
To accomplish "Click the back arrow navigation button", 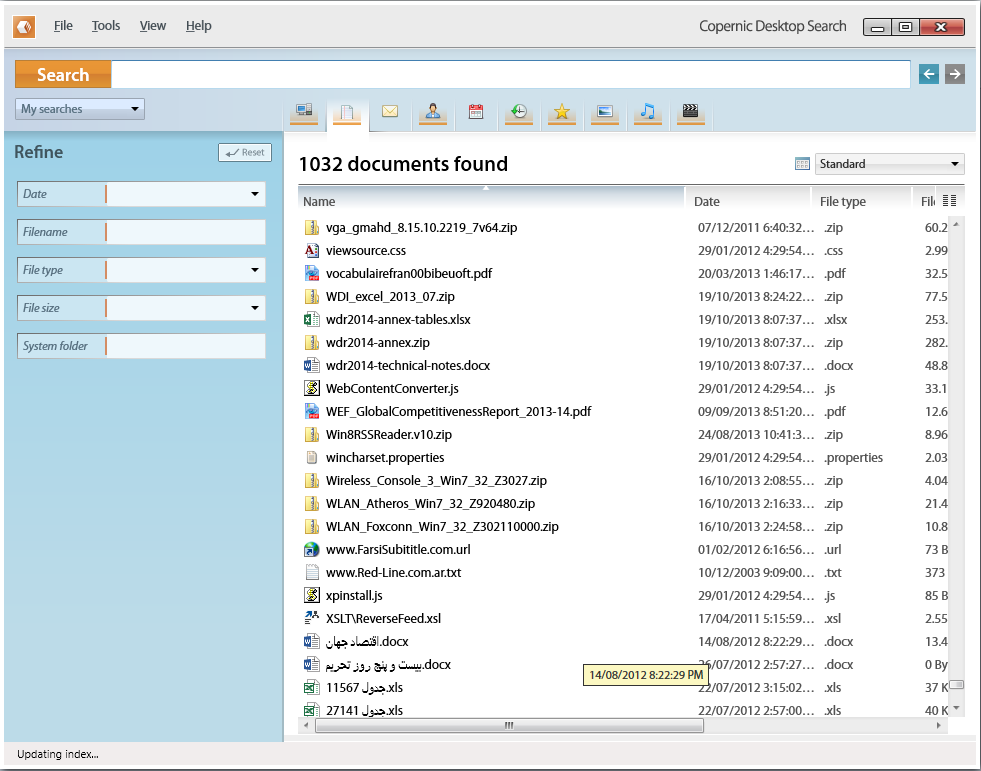I will click(928, 74).
